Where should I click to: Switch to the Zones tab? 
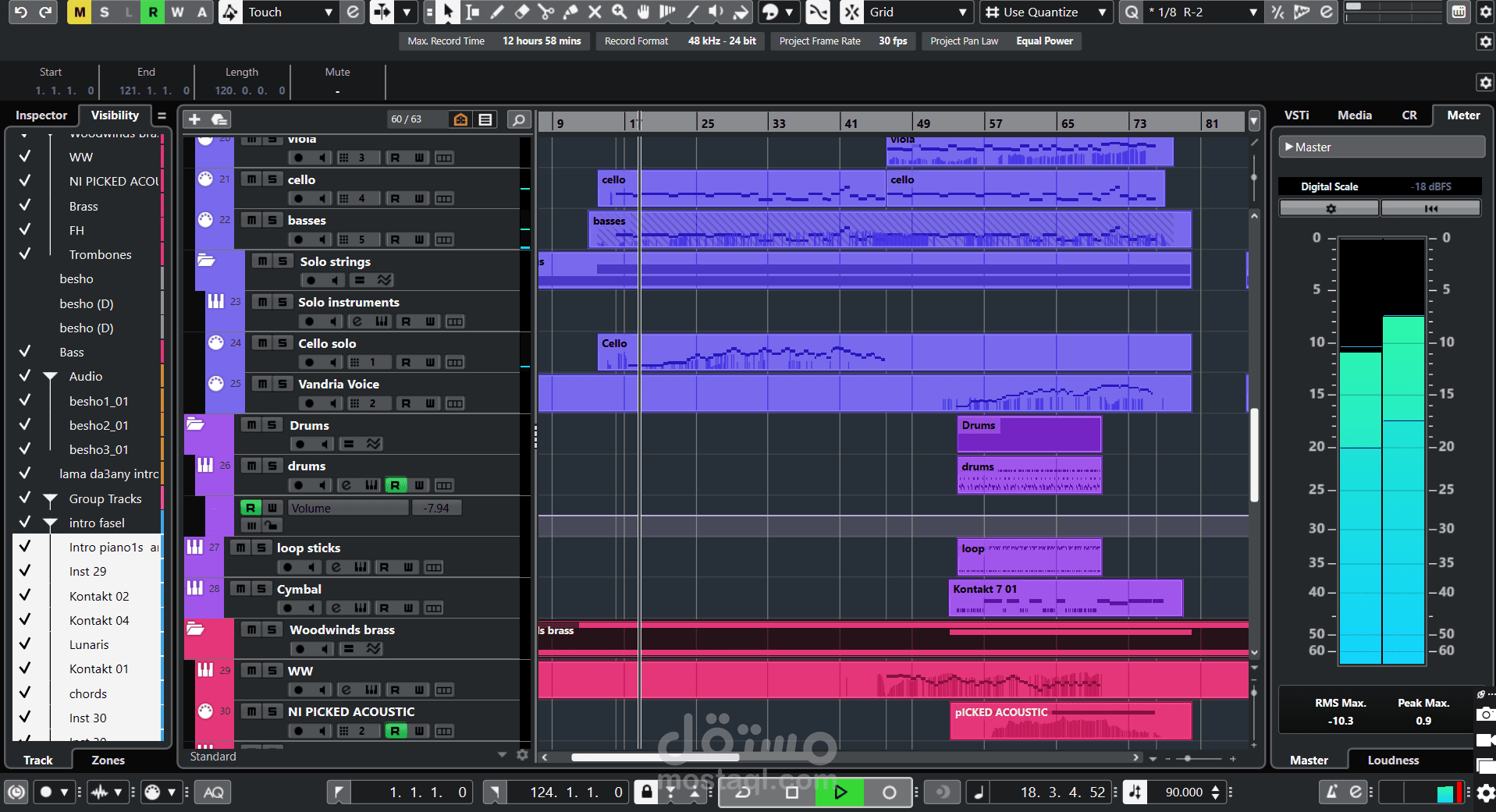click(108, 761)
